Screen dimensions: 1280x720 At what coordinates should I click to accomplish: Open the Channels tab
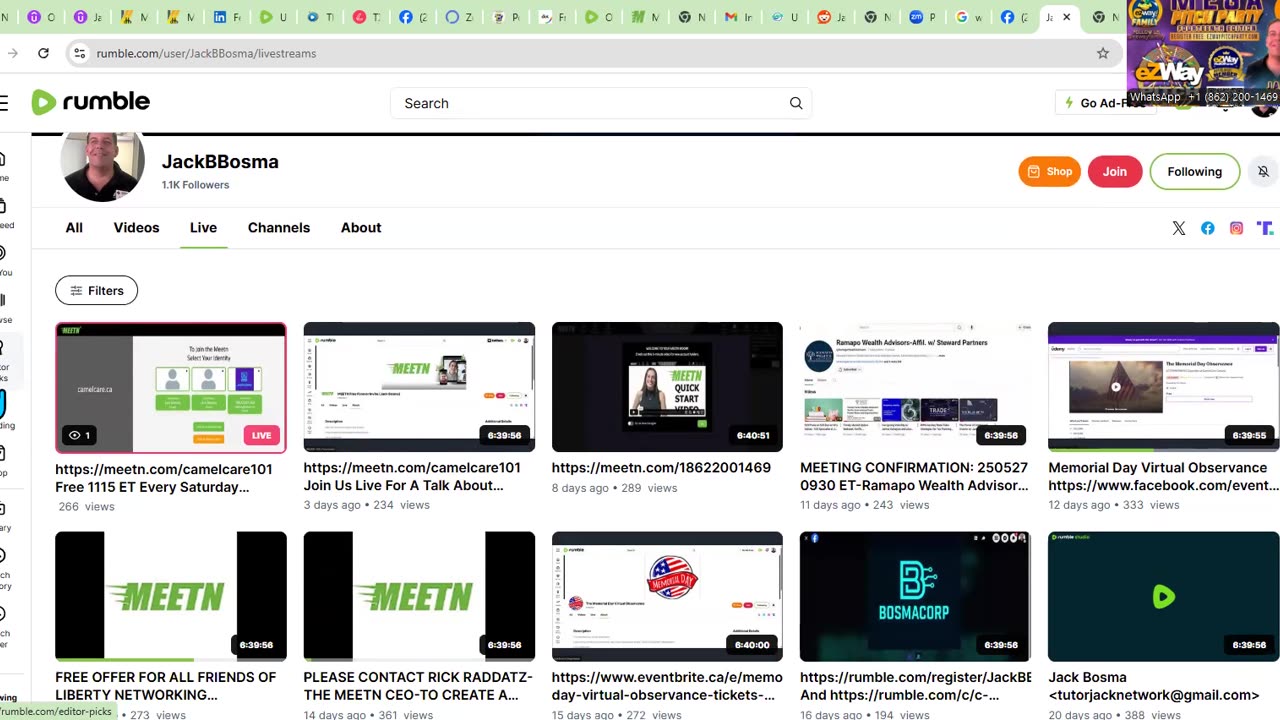(279, 228)
